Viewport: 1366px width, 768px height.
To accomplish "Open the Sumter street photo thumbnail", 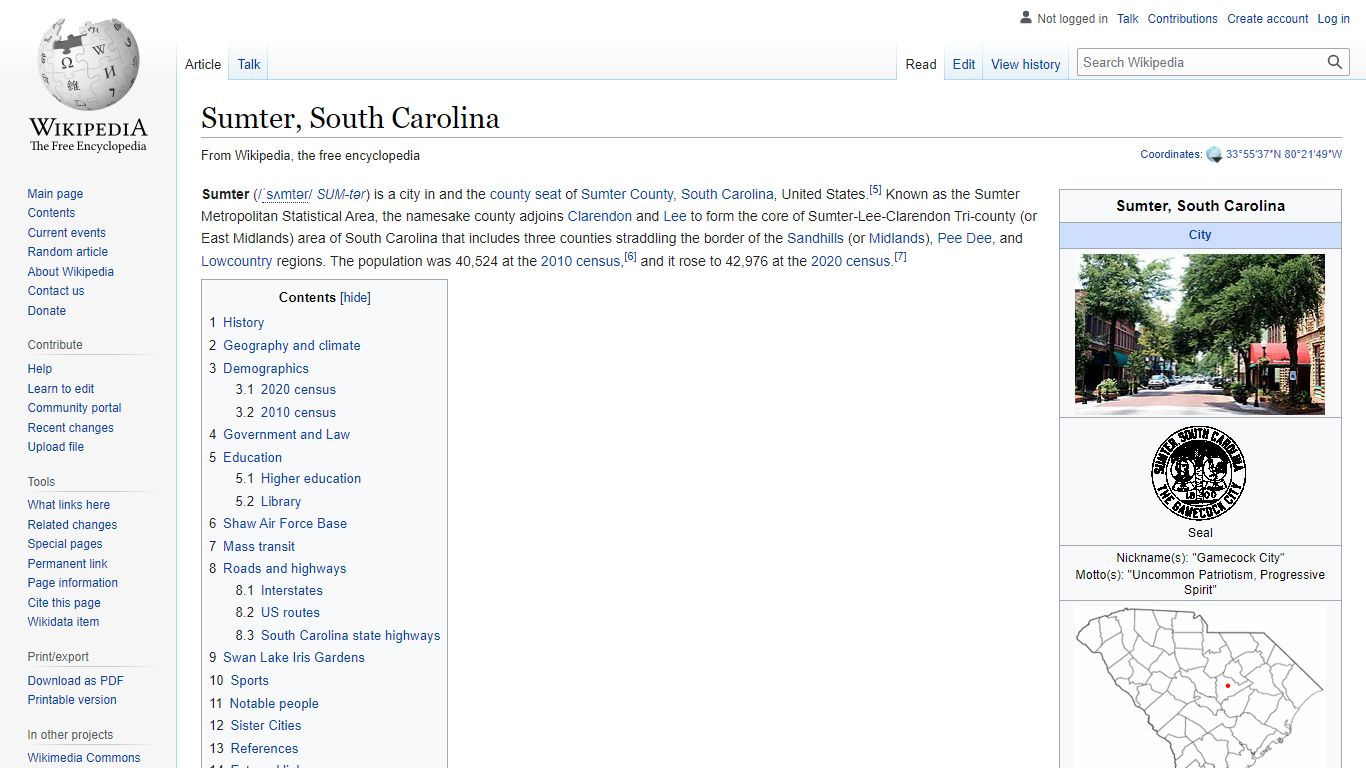I will coord(1200,334).
